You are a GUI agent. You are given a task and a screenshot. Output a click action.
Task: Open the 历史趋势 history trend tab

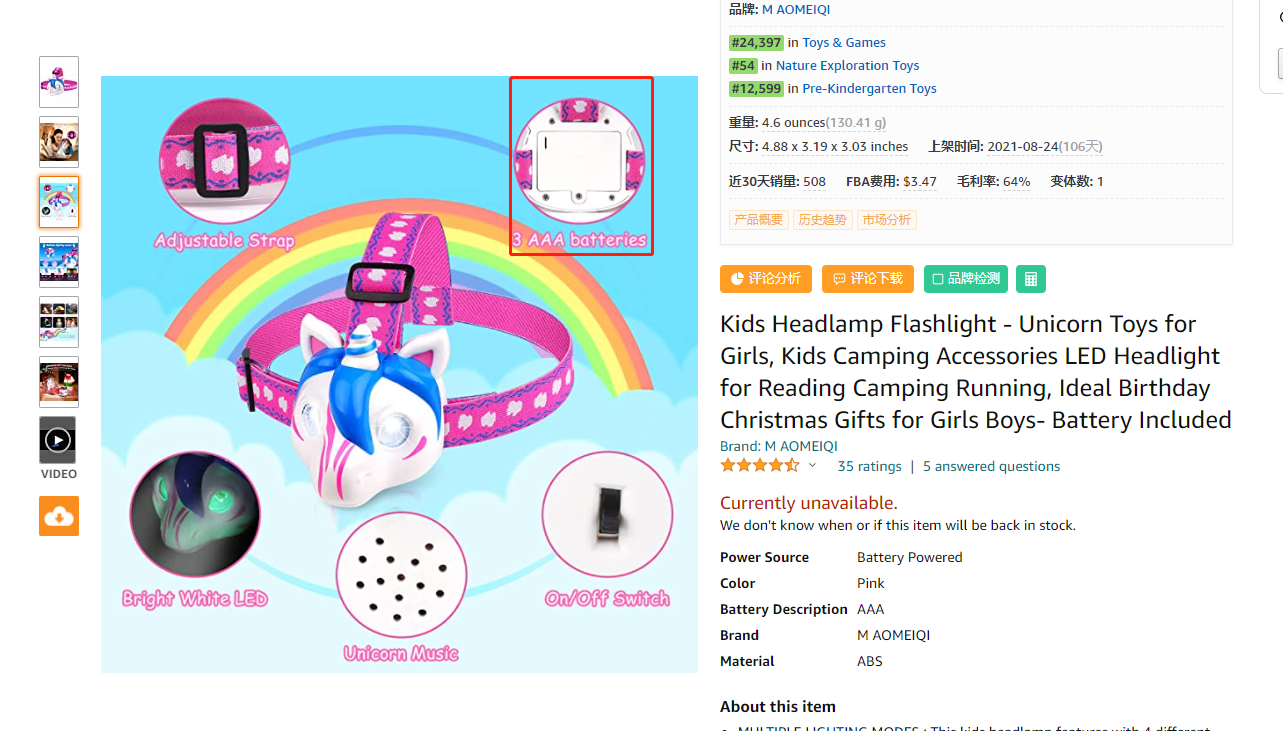[823, 220]
